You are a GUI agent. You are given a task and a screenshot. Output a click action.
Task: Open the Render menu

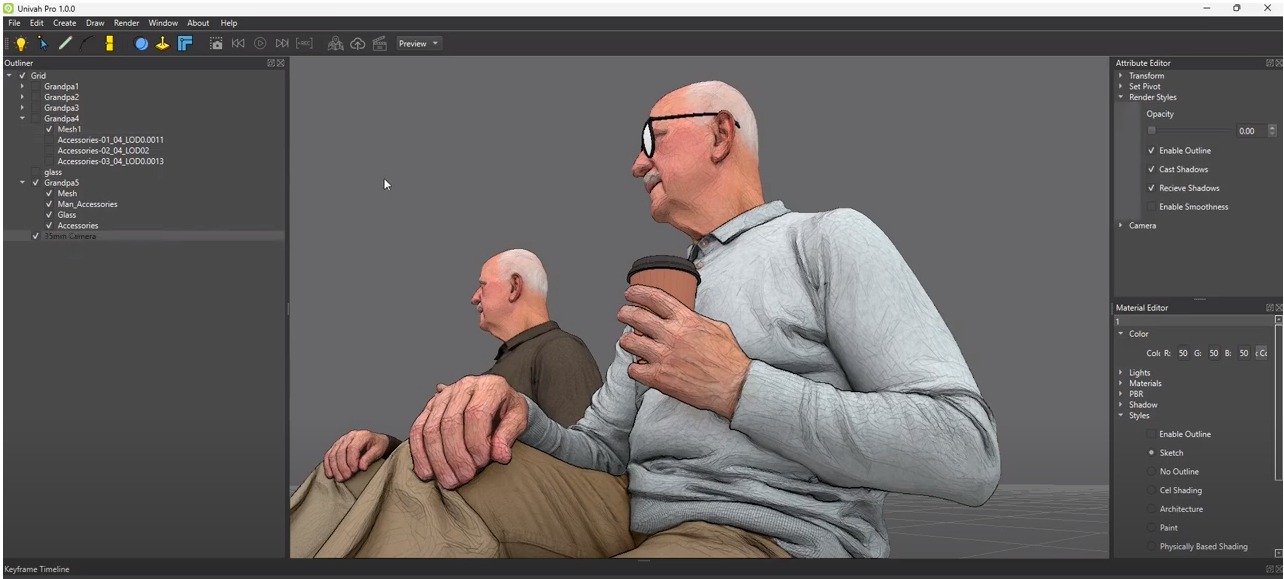tap(126, 23)
